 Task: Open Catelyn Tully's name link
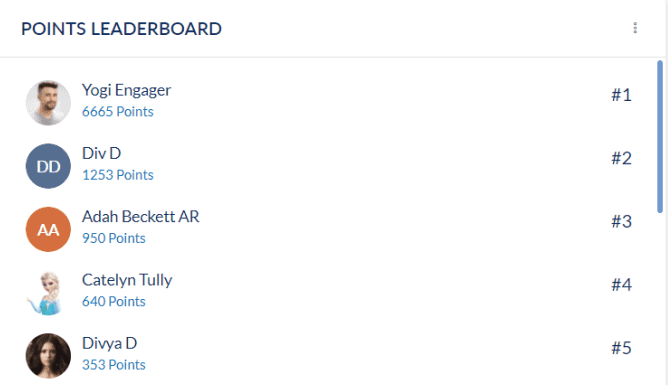click(x=127, y=280)
